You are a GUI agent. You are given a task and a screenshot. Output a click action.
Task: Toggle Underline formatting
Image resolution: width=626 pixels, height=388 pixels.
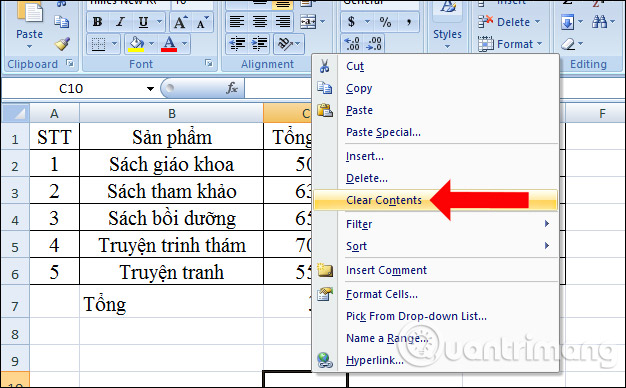click(x=143, y=22)
